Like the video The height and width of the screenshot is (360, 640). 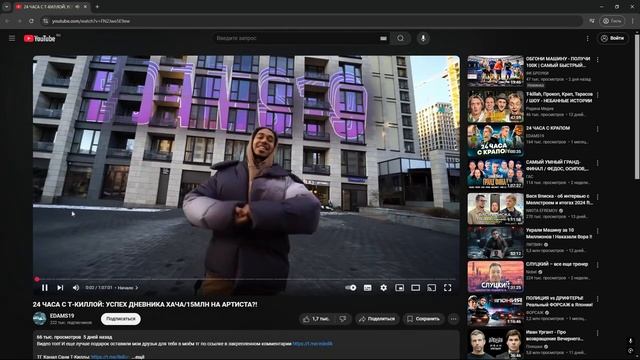point(316,319)
